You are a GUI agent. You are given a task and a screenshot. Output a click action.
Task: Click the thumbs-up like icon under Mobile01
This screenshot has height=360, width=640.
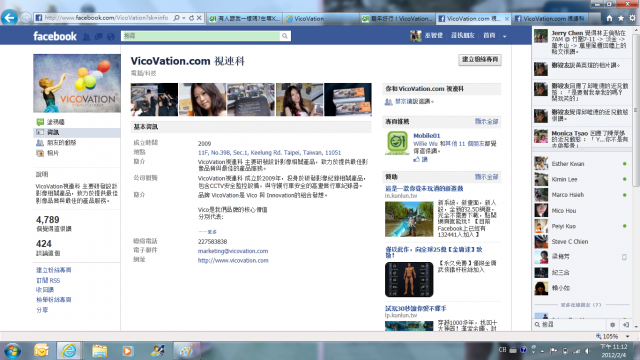tap(416, 160)
